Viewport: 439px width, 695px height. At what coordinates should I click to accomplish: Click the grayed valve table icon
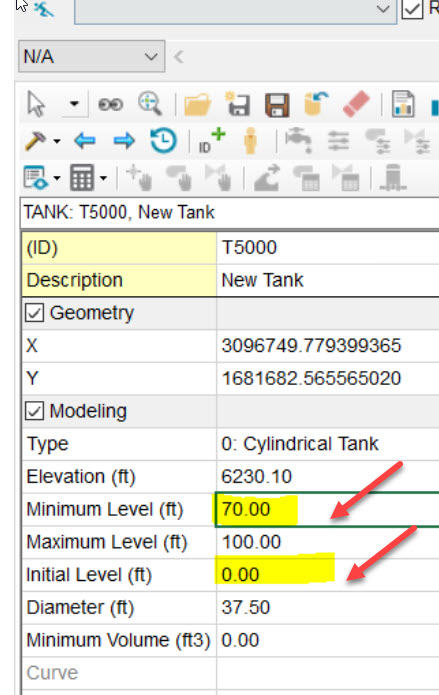(345, 177)
